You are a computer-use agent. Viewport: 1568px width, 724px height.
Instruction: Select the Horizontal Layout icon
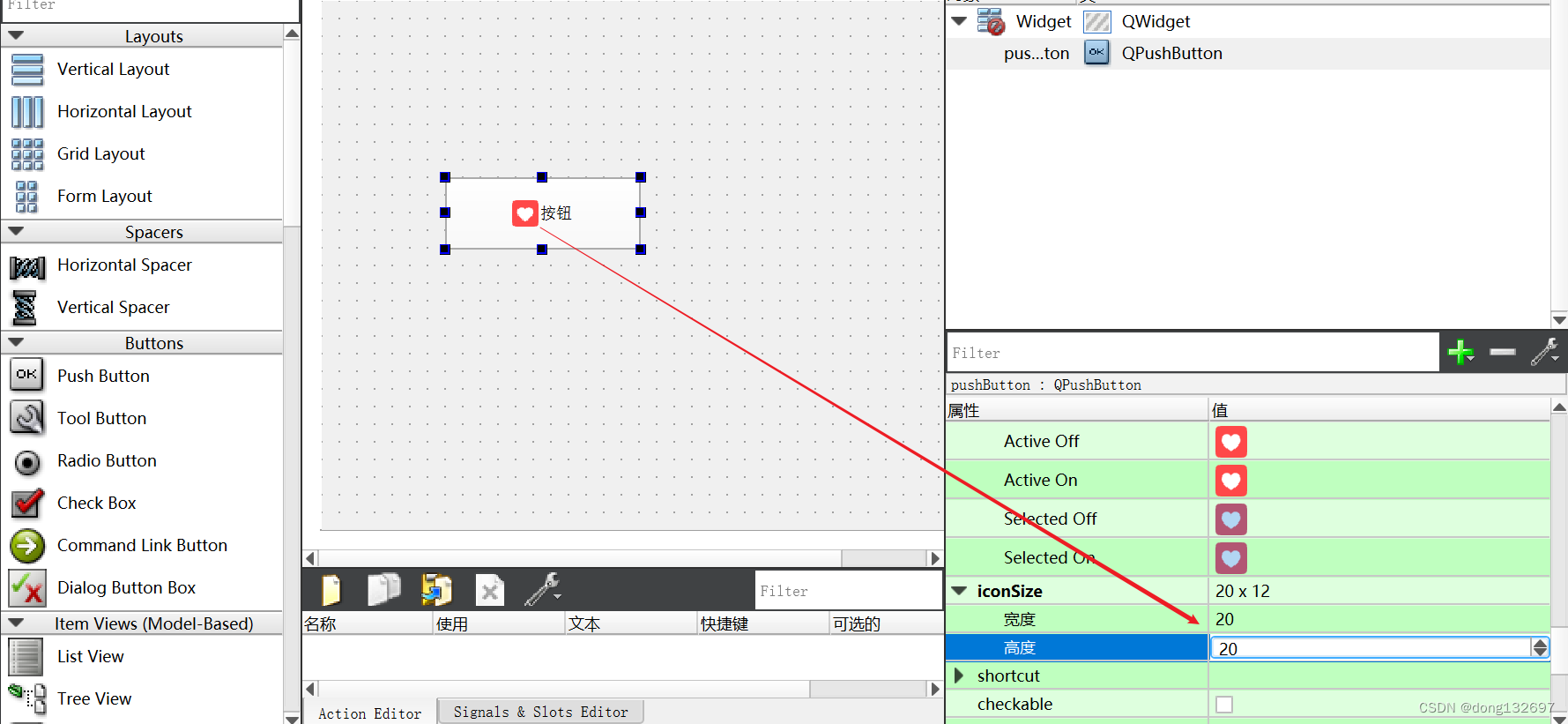coord(27,112)
